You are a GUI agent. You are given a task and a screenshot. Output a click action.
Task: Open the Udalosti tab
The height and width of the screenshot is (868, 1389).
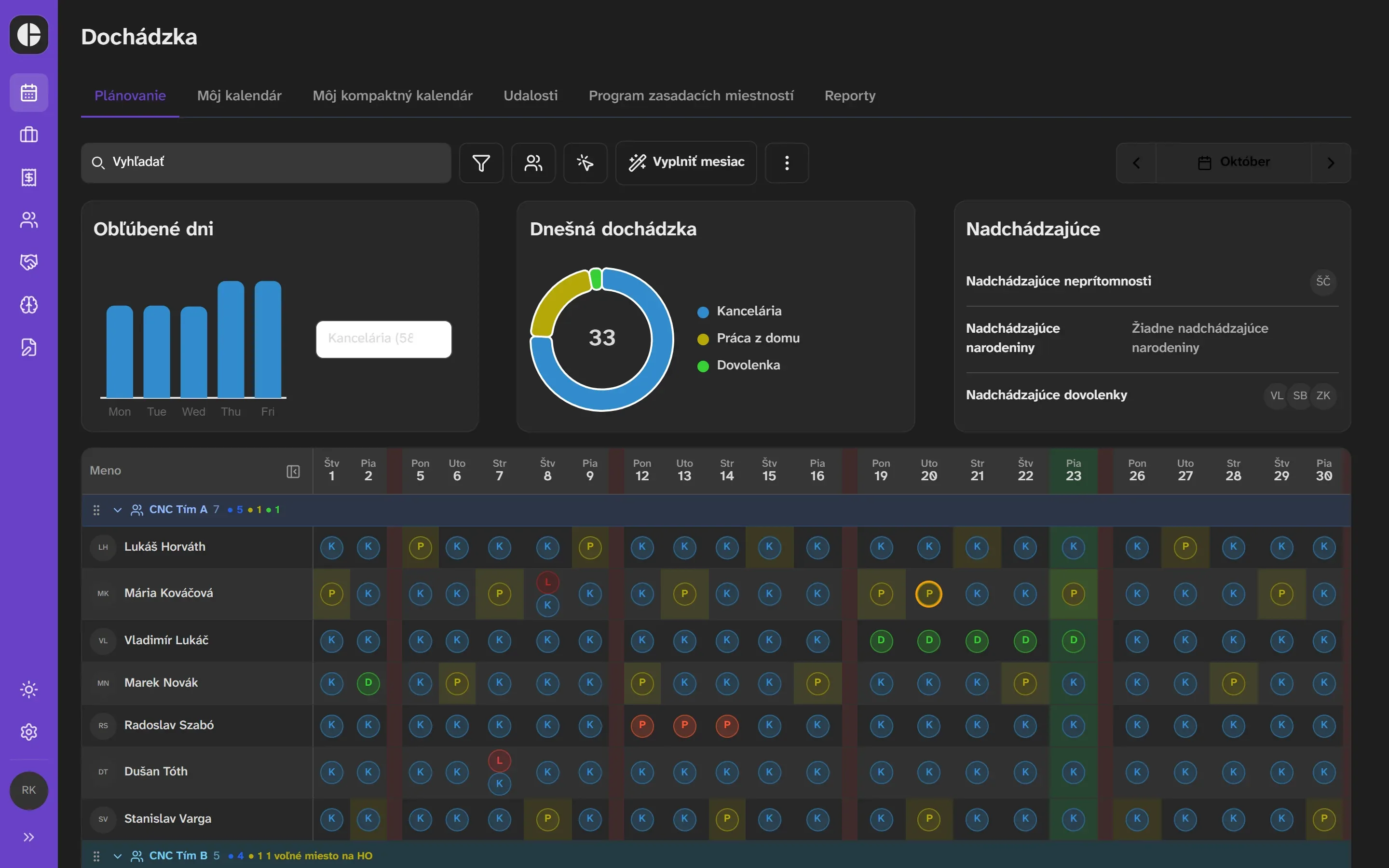(x=531, y=95)
